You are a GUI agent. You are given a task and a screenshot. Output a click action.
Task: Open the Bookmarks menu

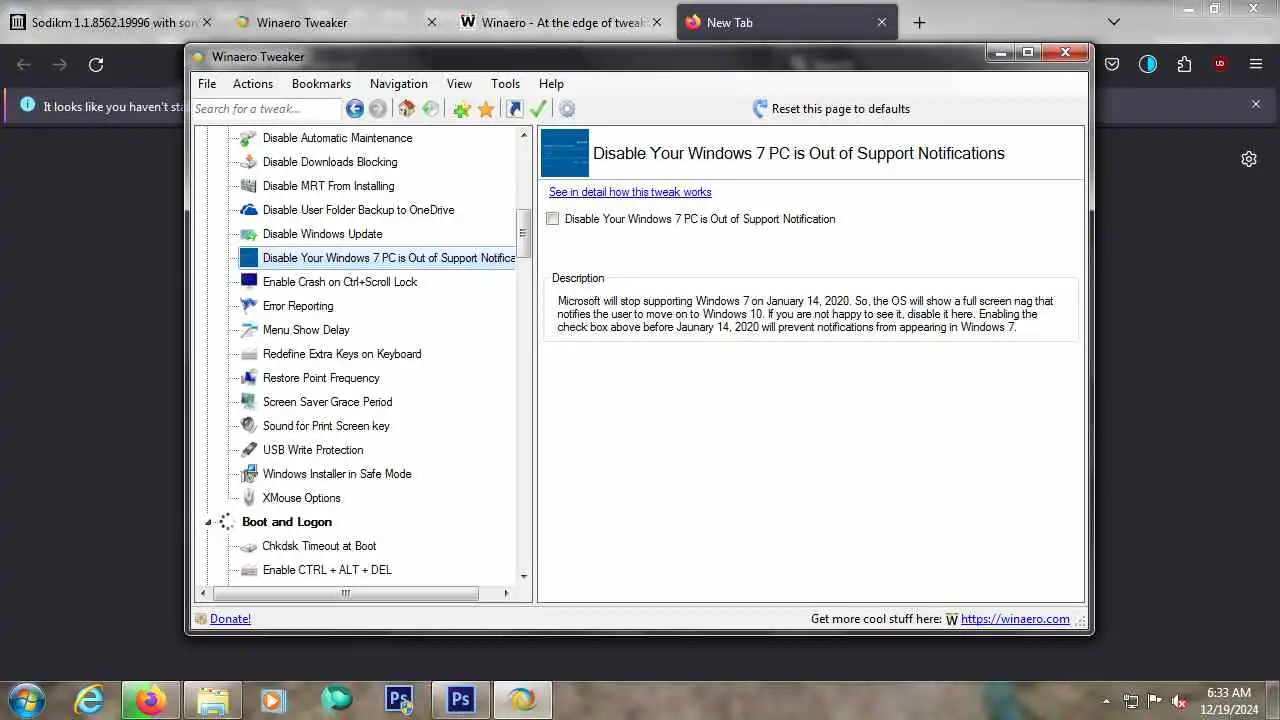(x=321, y=84)
